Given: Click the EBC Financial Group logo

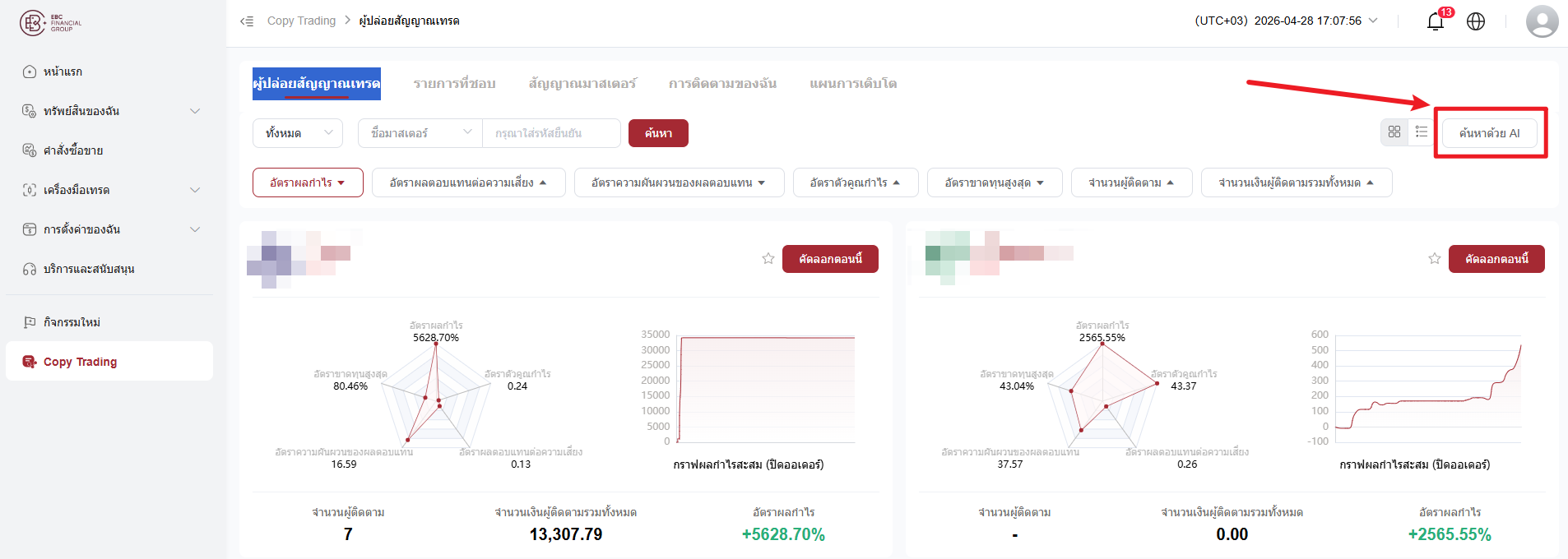Looking at the screenshot, I should point(51,23).
